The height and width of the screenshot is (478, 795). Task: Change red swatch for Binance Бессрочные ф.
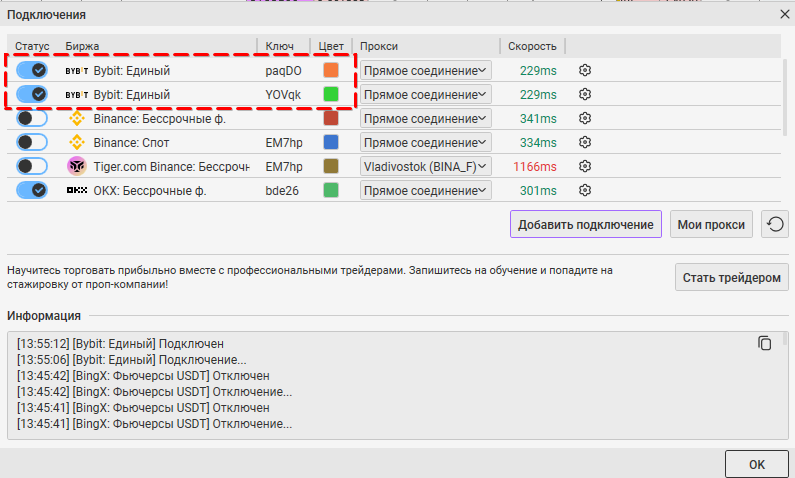click(331, 118)
